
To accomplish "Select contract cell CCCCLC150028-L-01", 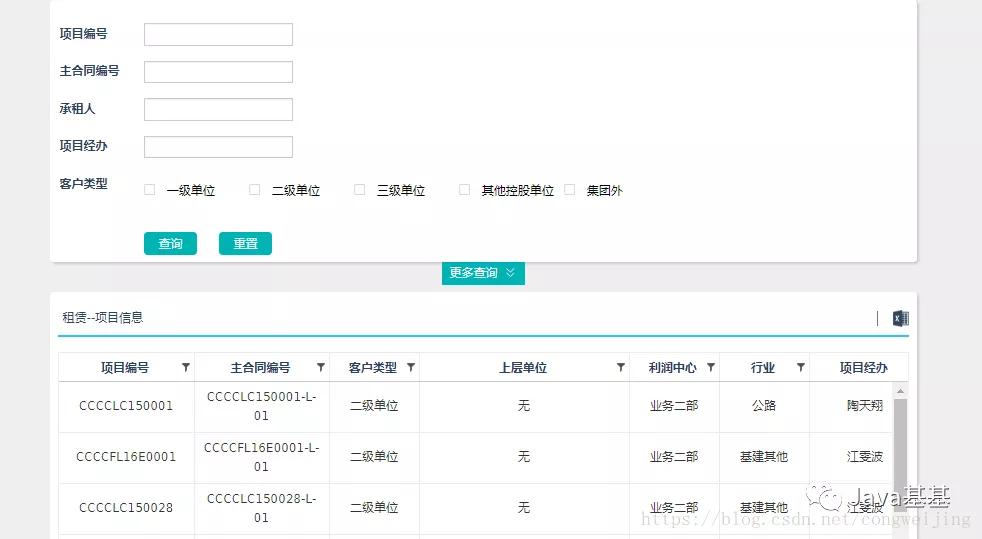I will (261, 508).
